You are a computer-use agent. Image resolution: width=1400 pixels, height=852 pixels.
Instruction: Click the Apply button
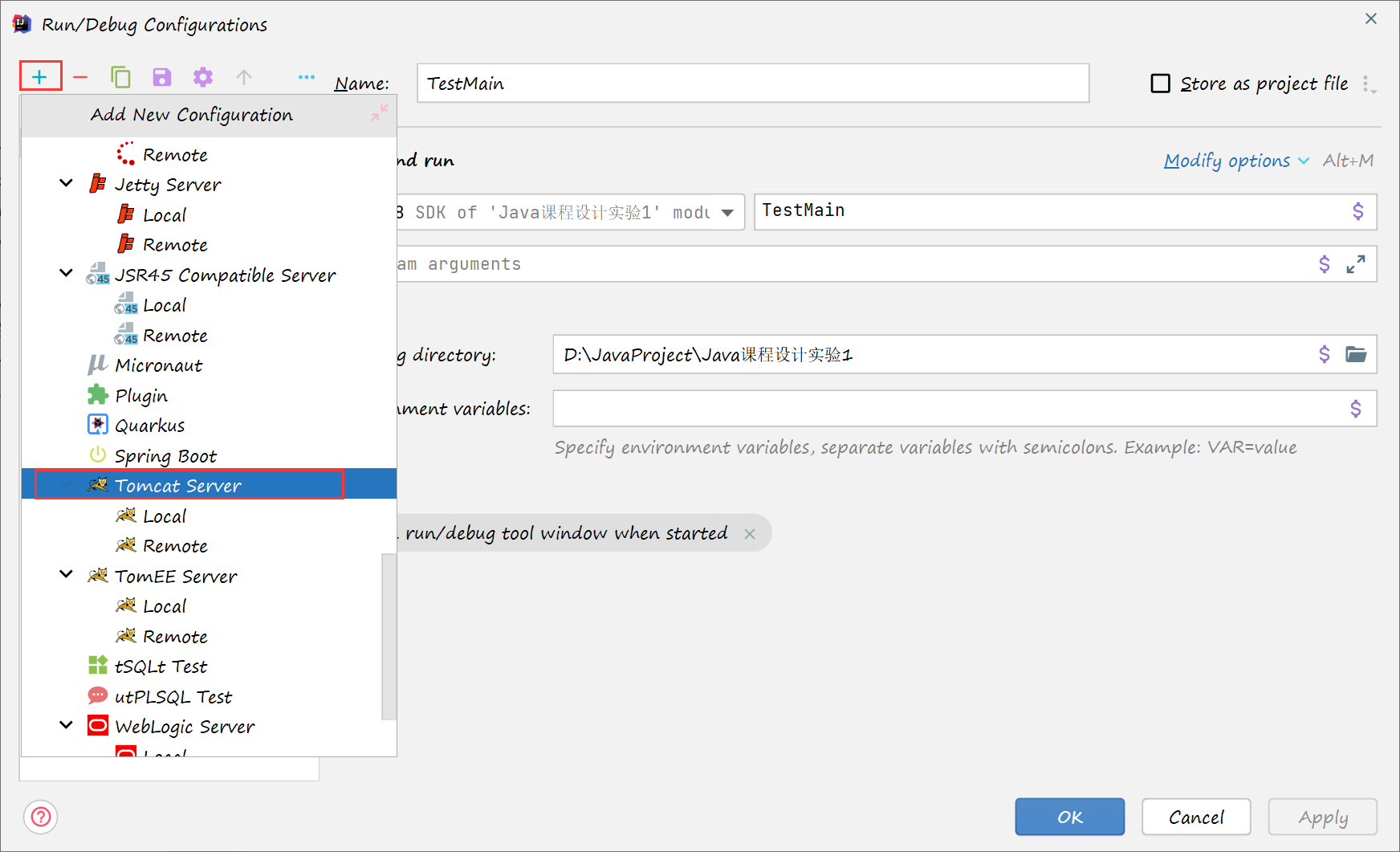1323,817
